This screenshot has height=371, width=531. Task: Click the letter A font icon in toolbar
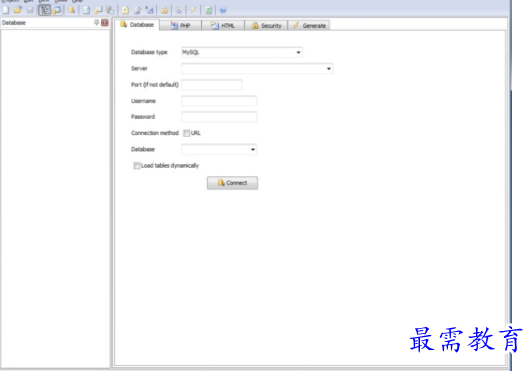coord(149,10)
